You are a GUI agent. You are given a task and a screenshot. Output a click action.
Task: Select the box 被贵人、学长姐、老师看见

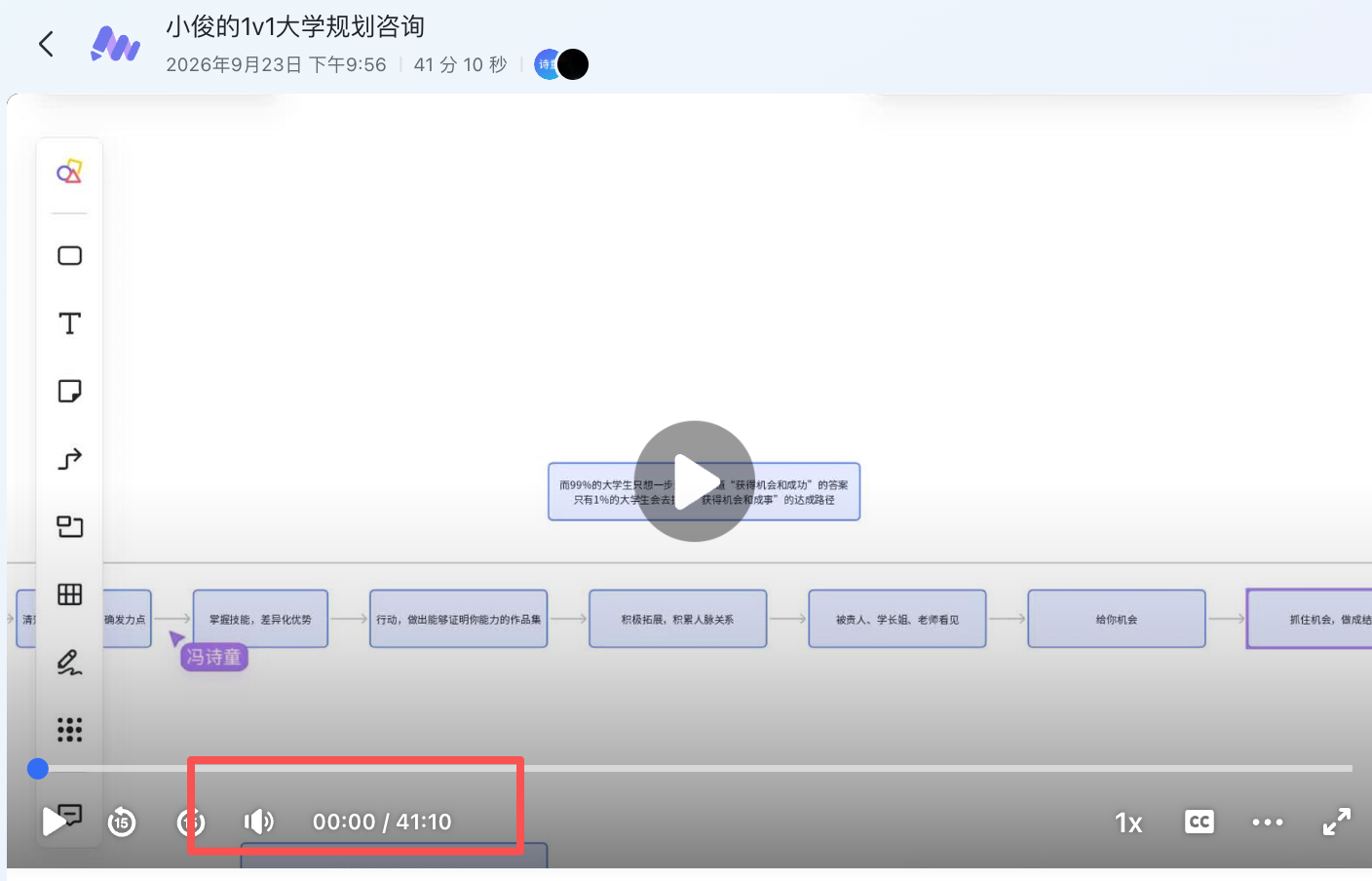896,619
